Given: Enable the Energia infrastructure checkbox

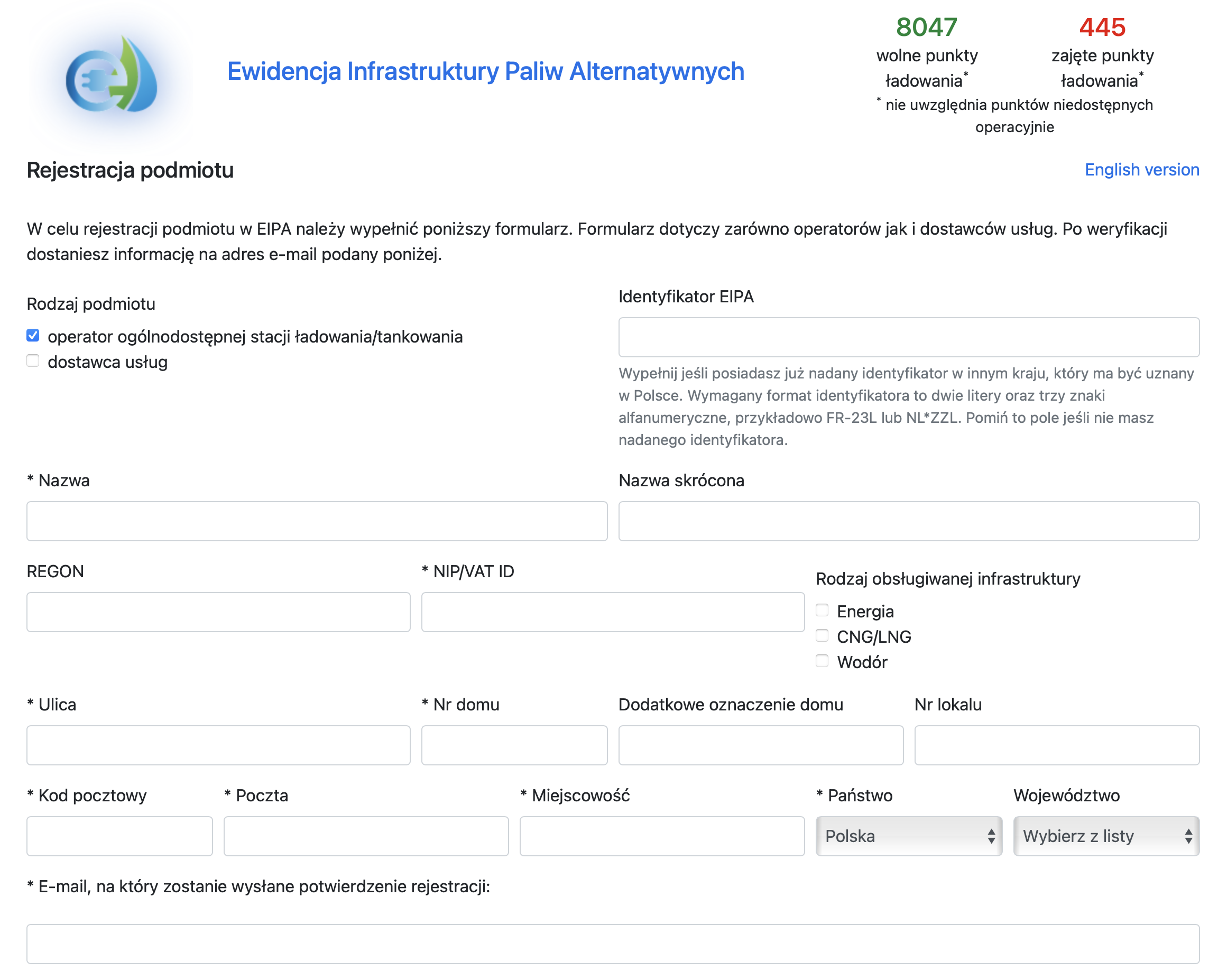Looking at the screenshot, I should [x=822, y=611].
